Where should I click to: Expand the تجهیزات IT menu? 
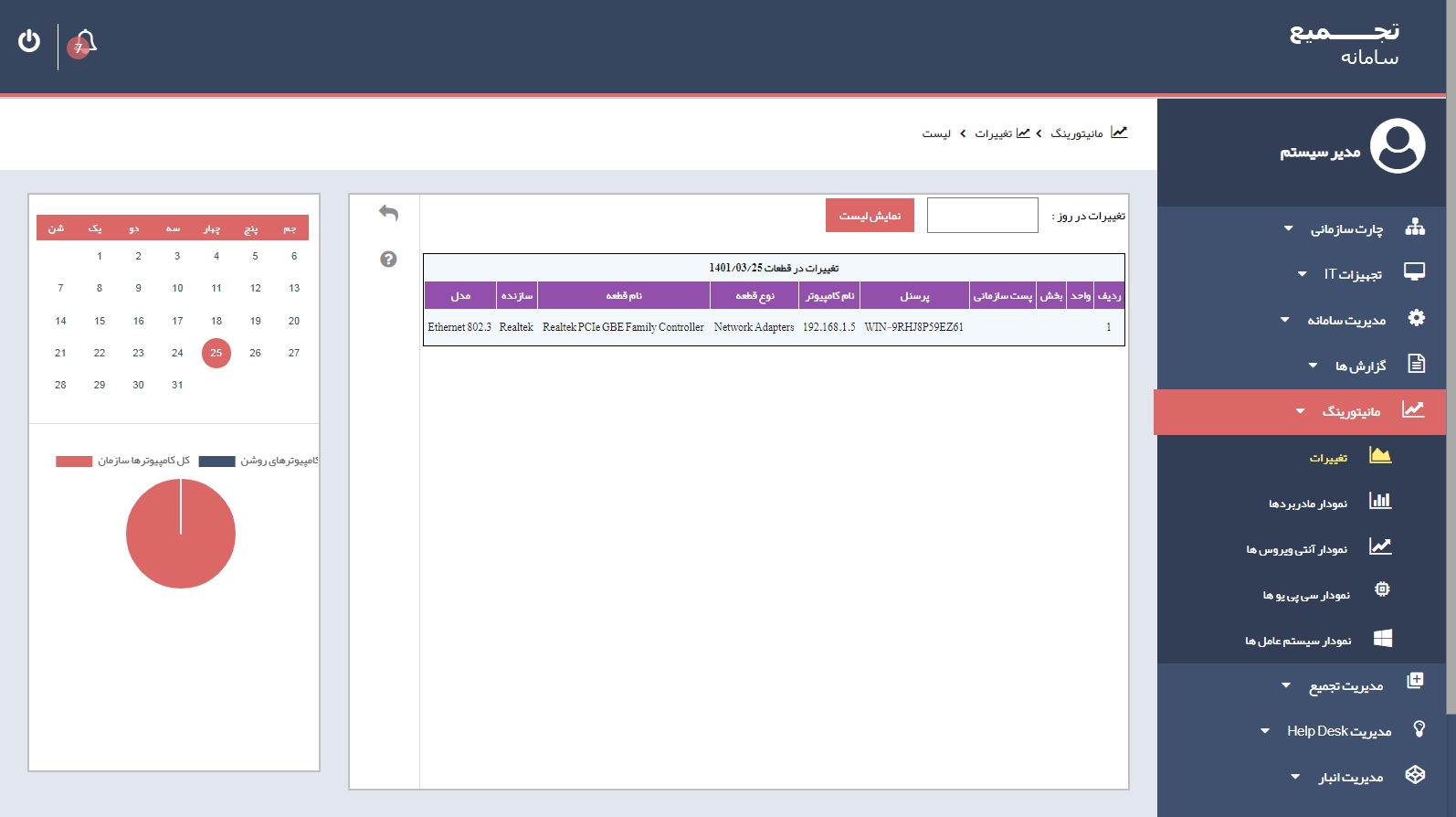click(1352, 274)
